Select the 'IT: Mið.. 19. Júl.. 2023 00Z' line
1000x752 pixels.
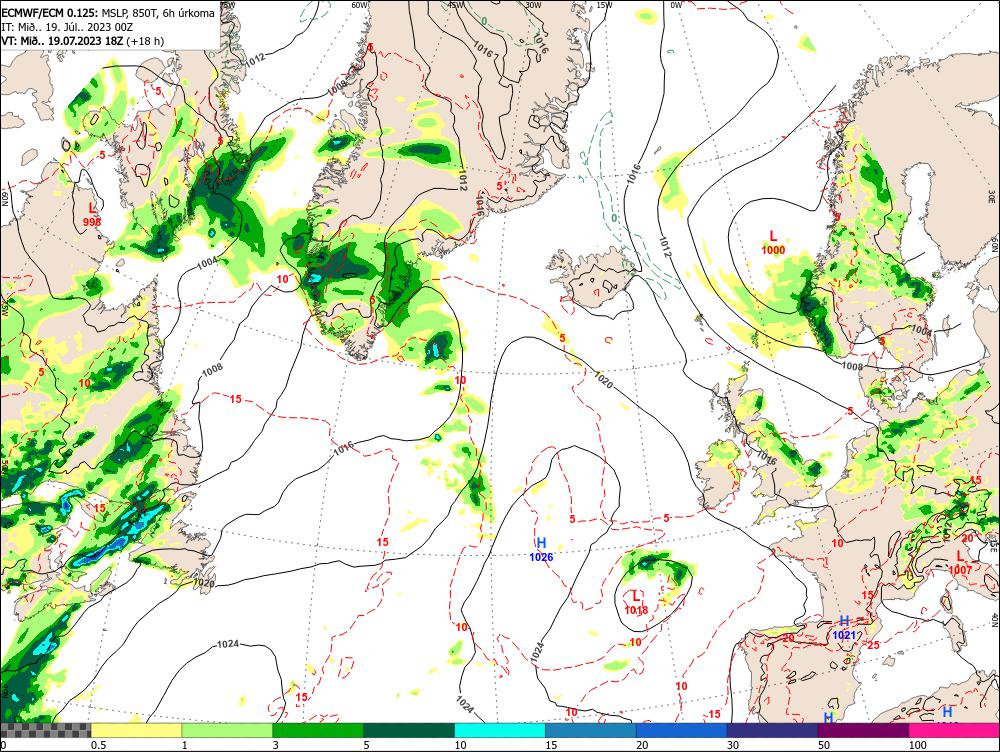(x=67, y=27)
